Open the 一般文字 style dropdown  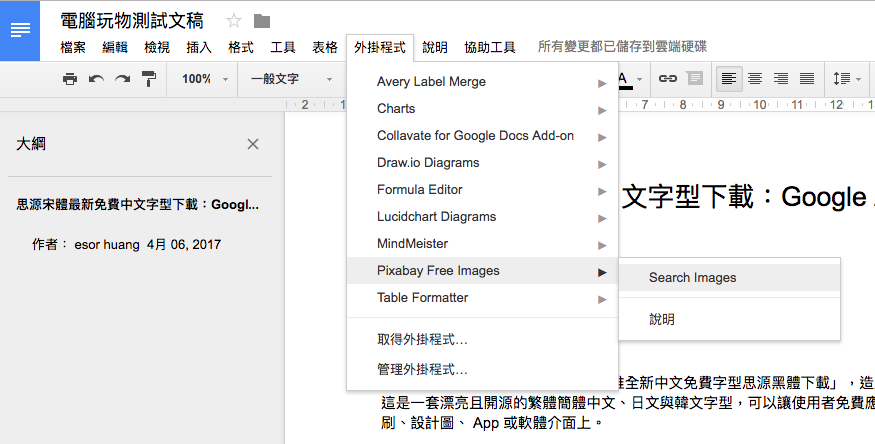pos(291,79)
